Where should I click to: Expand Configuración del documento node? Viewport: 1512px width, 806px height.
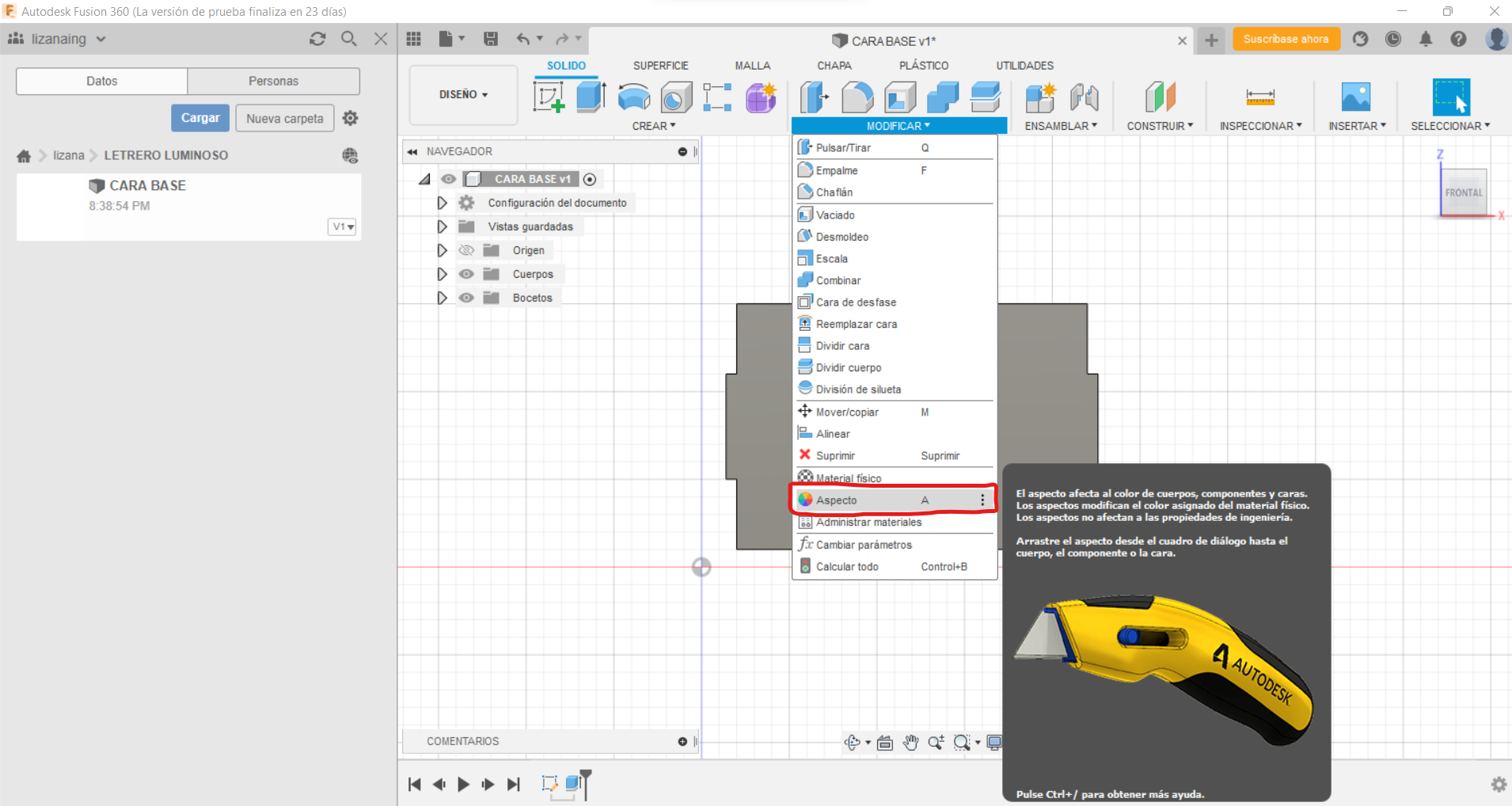(442, 203)
